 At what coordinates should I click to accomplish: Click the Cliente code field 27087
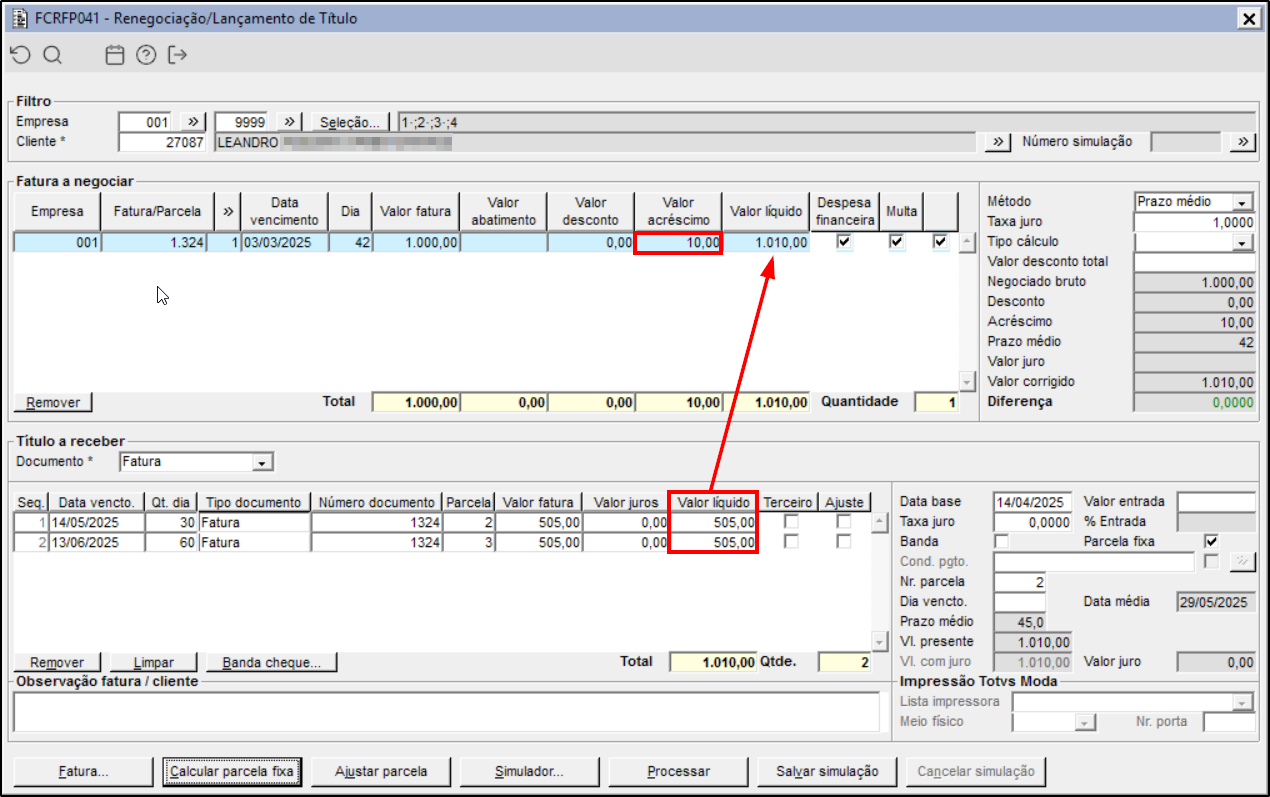[x=162, y=142]
